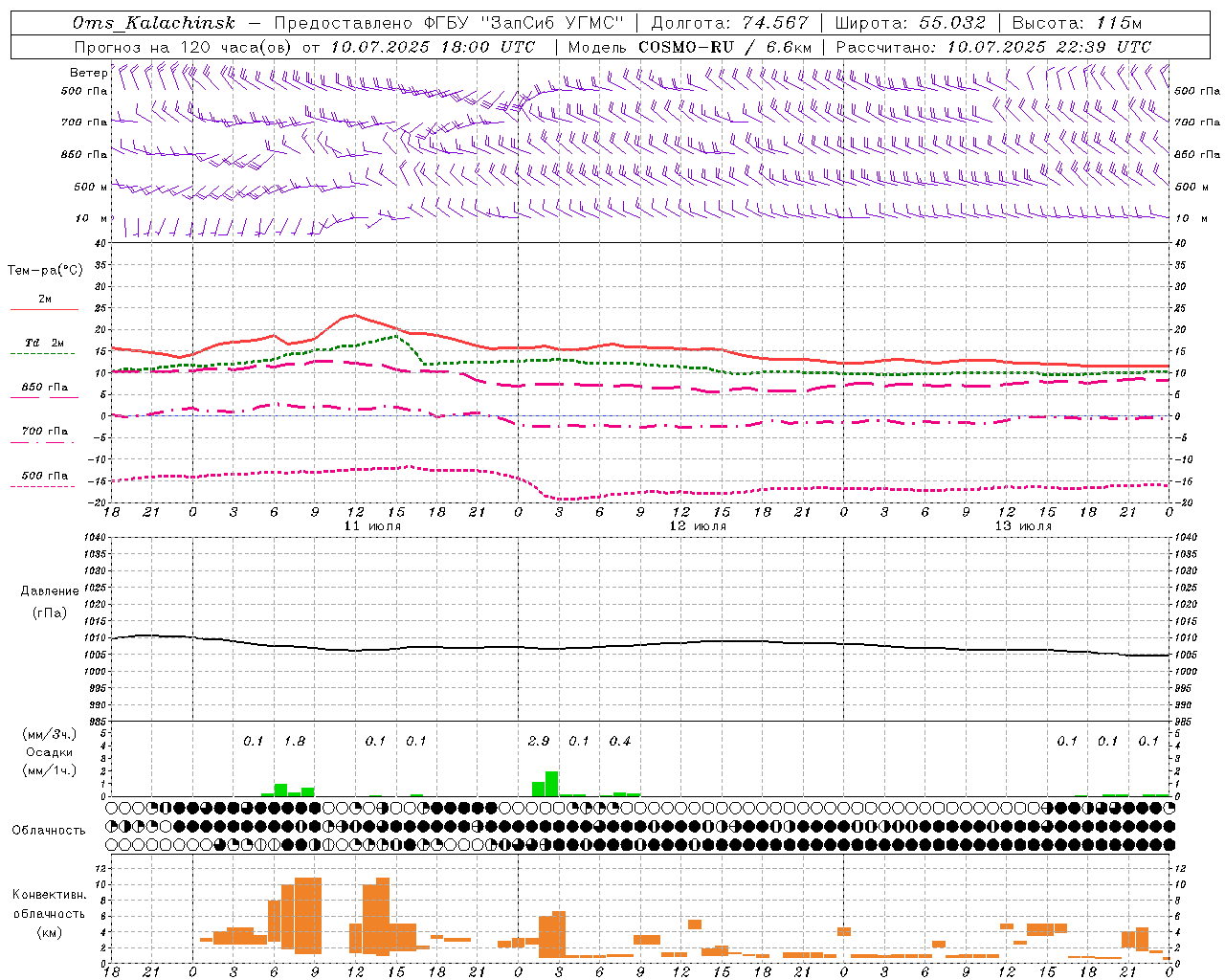Click the '500 гПа' temperature legend entry

pyautogui.click(x=44, y=476)
